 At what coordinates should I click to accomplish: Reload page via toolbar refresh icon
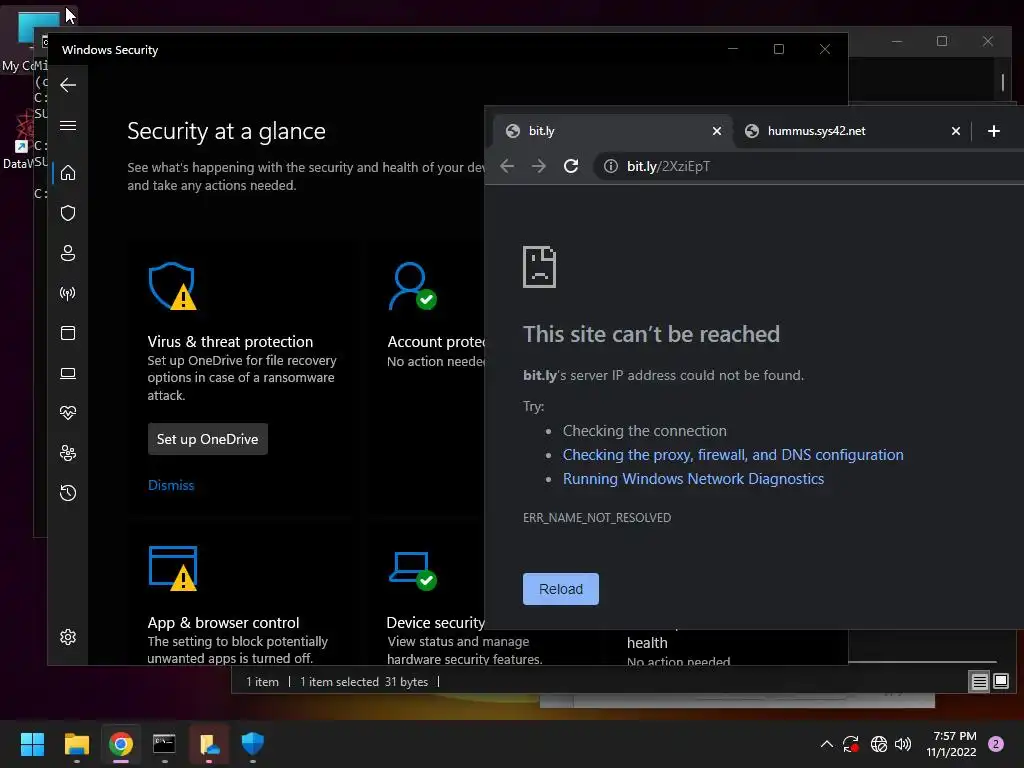coord(571,166)
